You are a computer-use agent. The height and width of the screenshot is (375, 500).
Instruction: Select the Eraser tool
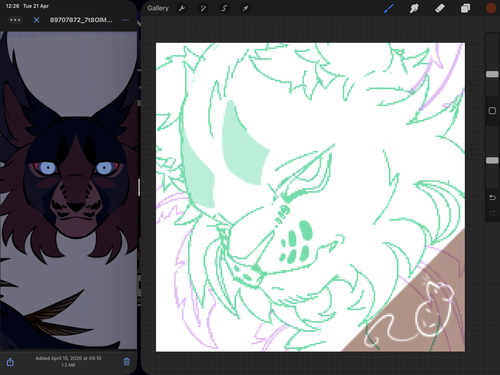click(440, 8)
